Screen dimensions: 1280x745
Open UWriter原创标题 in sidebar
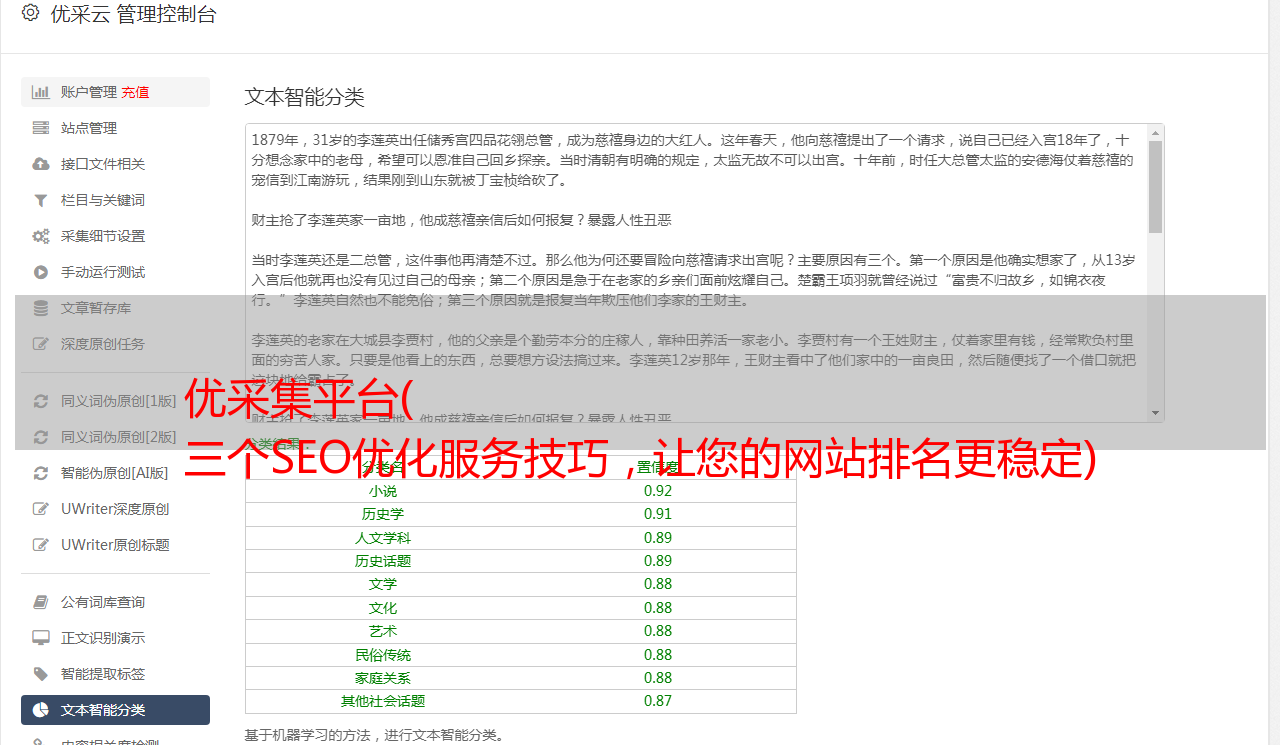pos(115,545)
